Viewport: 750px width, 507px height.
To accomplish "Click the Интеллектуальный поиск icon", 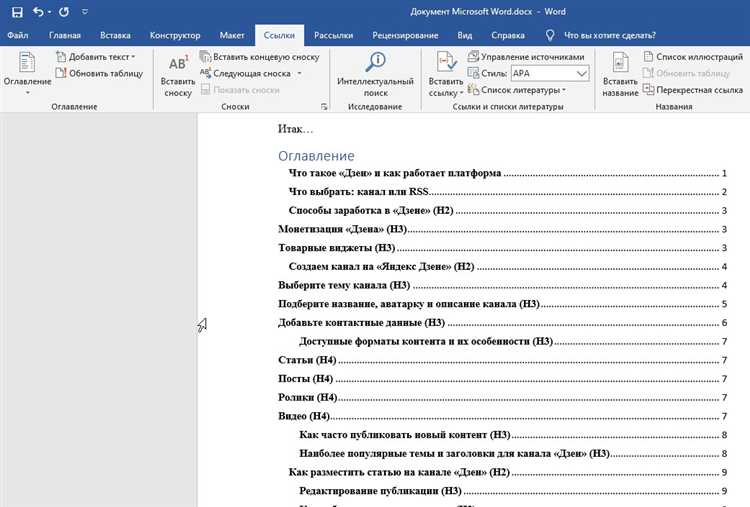I will click(x=375, y=62).
